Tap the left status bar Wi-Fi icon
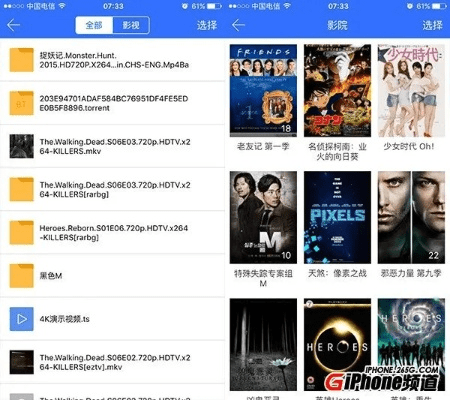Screen dimensions: 450x400 61,6
